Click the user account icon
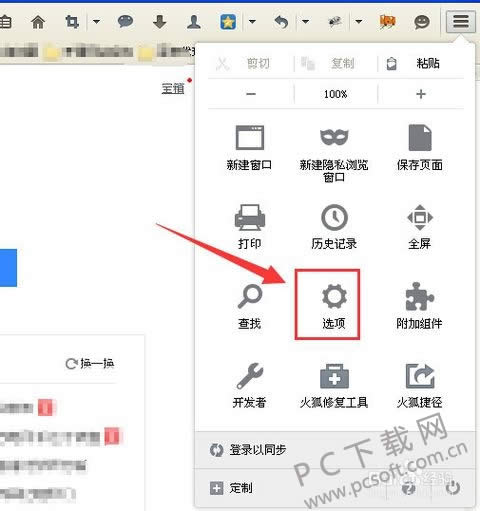480x511 pixels. click(194, 22)
